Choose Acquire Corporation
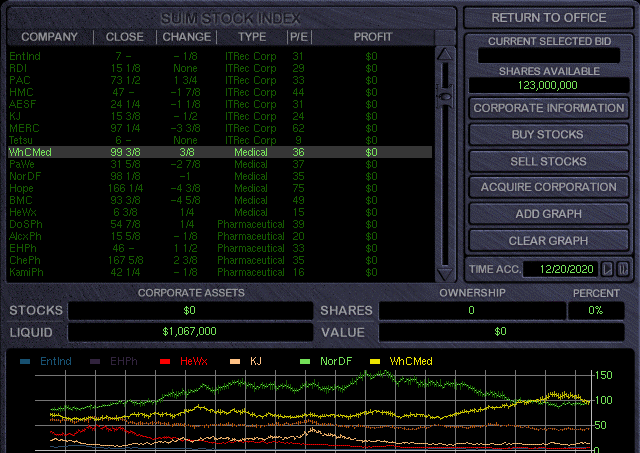Screen dimensions: 640x453 point(548,187)
